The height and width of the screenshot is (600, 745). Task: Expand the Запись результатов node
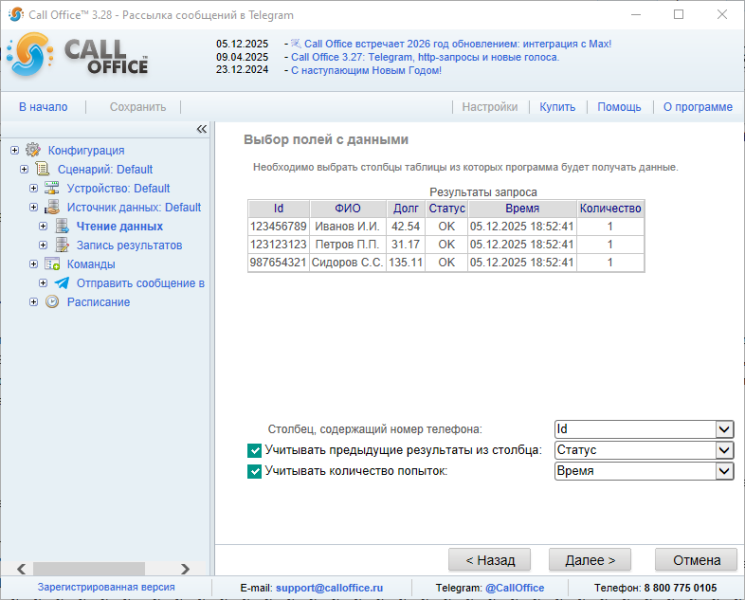coord(43,245)
